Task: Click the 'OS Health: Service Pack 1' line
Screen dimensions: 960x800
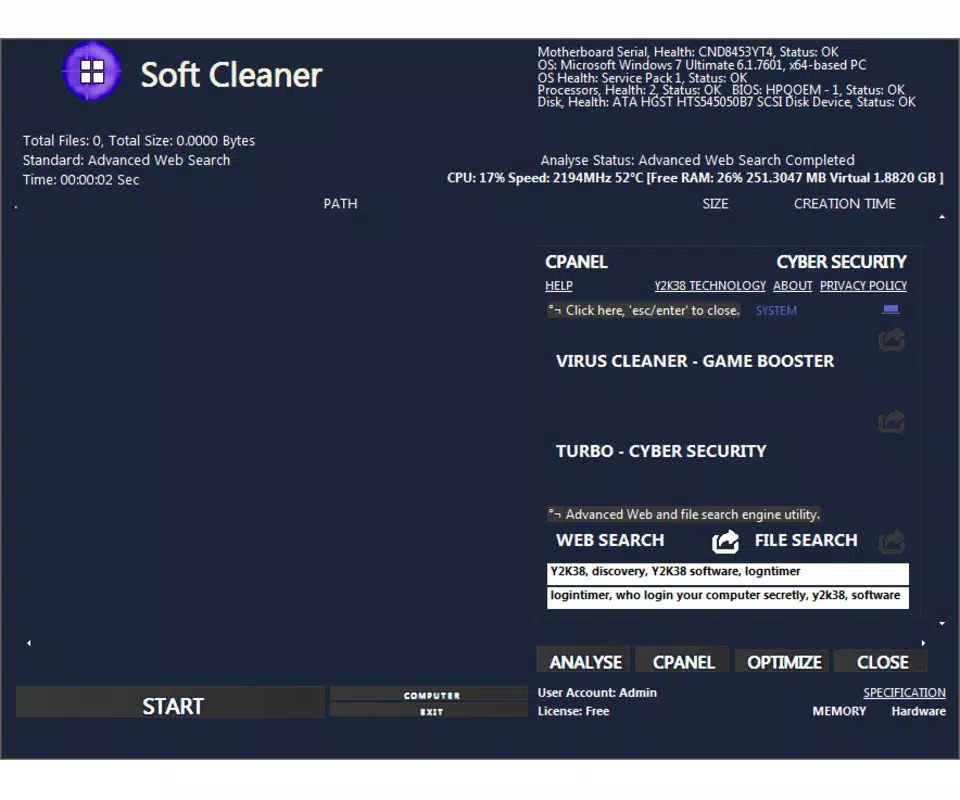Action: [642, 78]
